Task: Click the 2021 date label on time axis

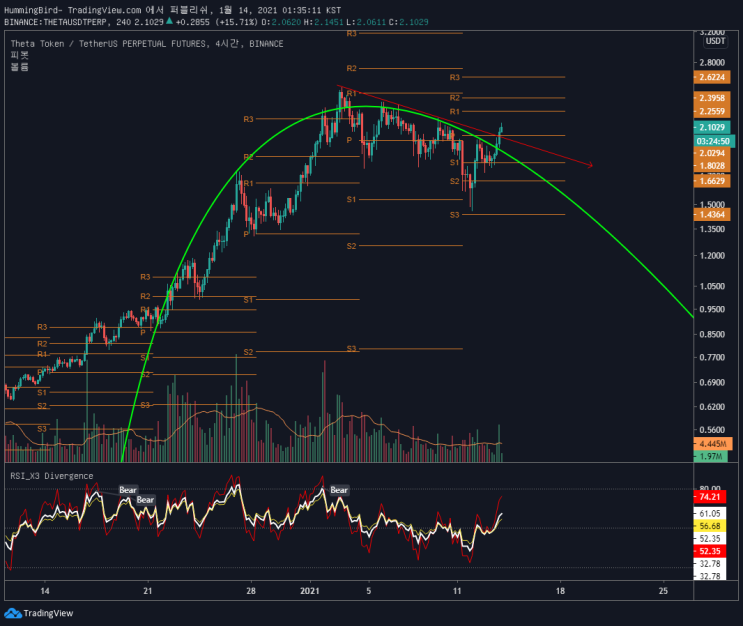Action: (310, 591)
